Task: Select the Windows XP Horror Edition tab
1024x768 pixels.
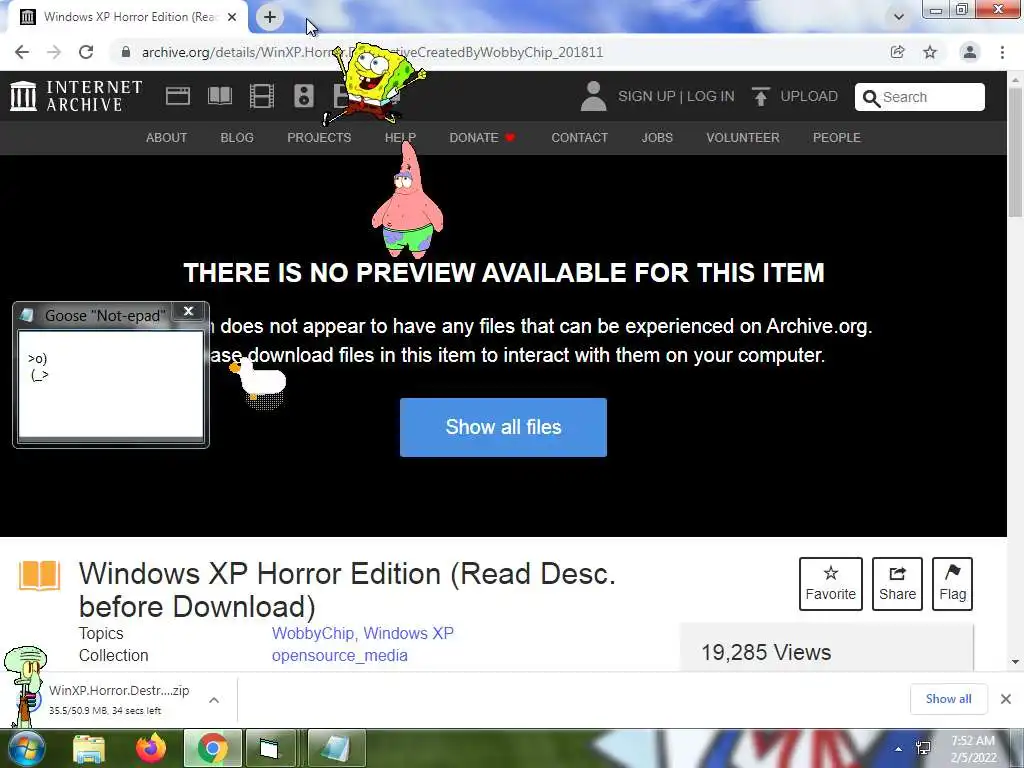Action: [x=129, y=17]
